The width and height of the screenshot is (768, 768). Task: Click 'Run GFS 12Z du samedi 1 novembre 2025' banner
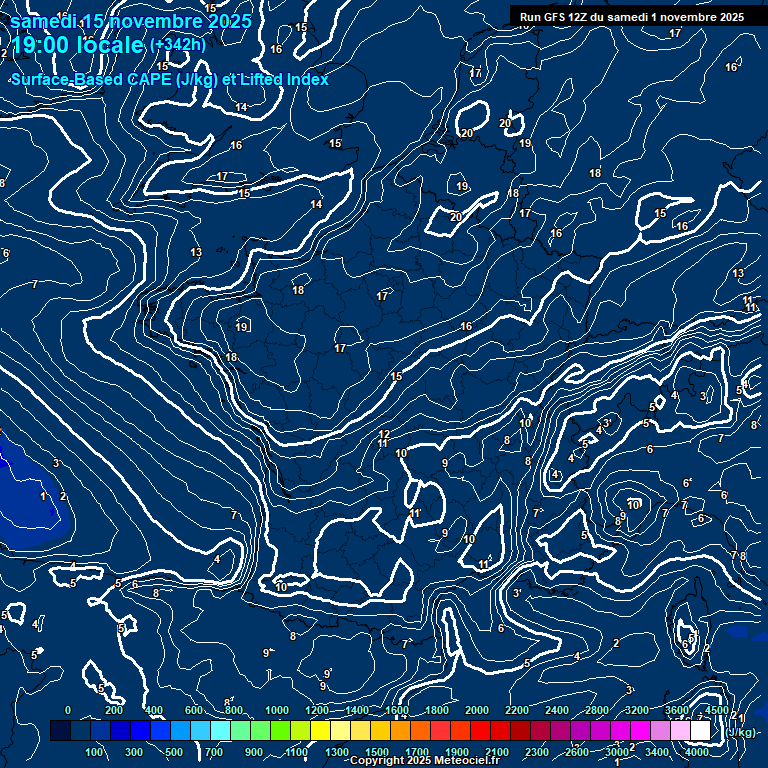point(632,17)
